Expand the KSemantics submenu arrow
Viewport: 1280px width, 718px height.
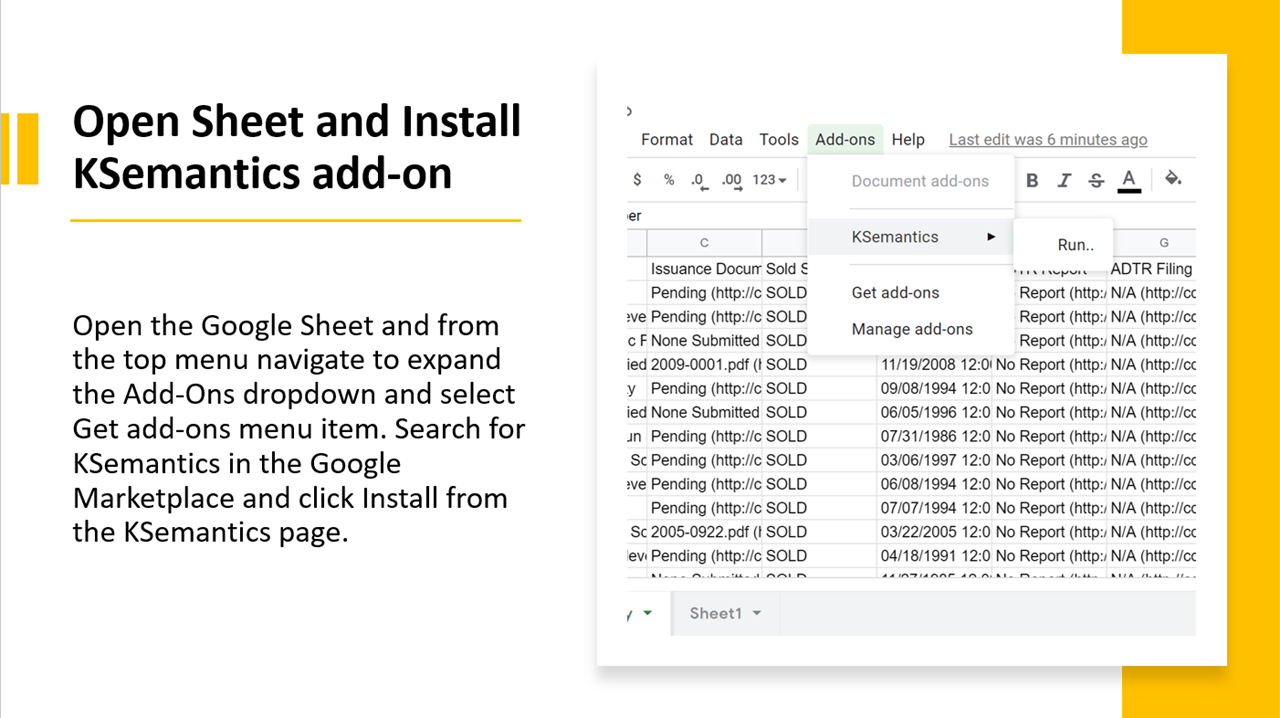tap(990, 237)
